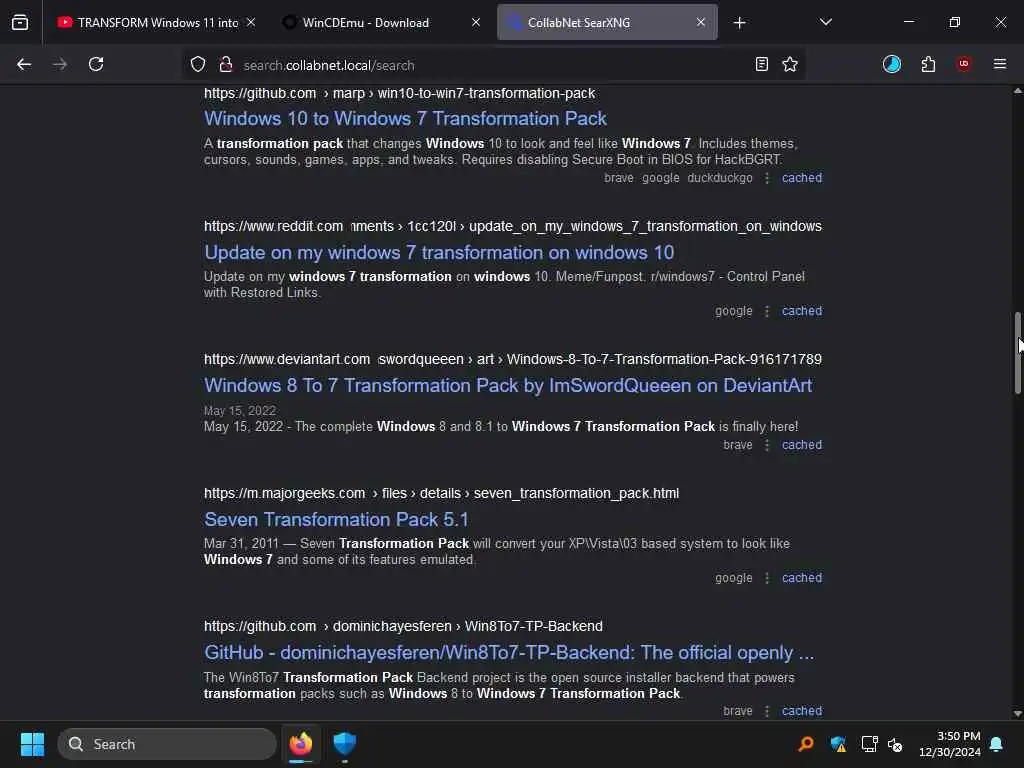Viewport: 1024px width, 768px height.
Task: Open the circular blue extension icon in toolbar
Action: (x=891, y=64)
